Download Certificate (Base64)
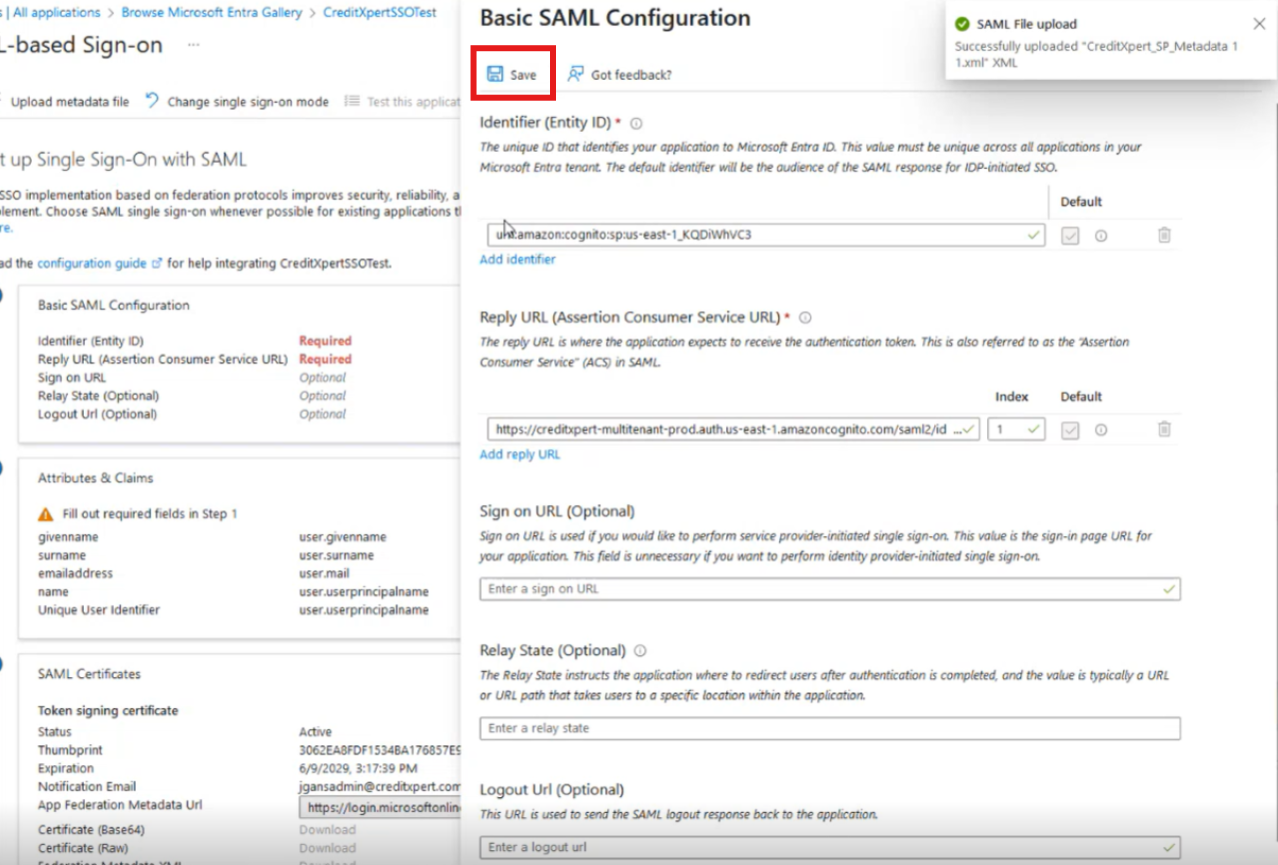This screenshot has height=865, width=1278. click(327, 830)
